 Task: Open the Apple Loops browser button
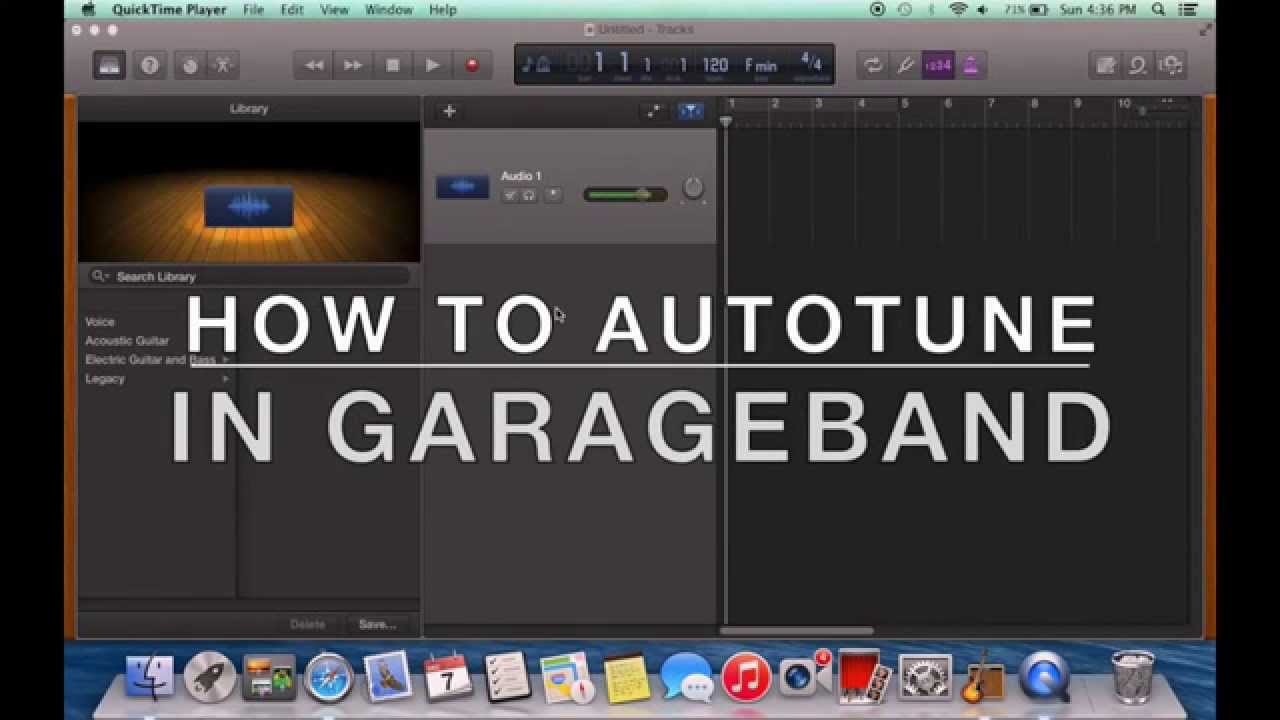click(x=1138, y=66)
